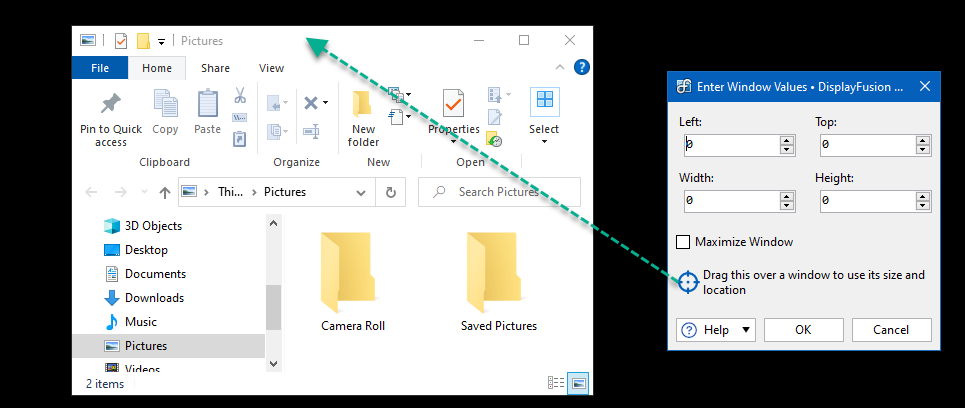Open the File menu tab

(100, 68)
